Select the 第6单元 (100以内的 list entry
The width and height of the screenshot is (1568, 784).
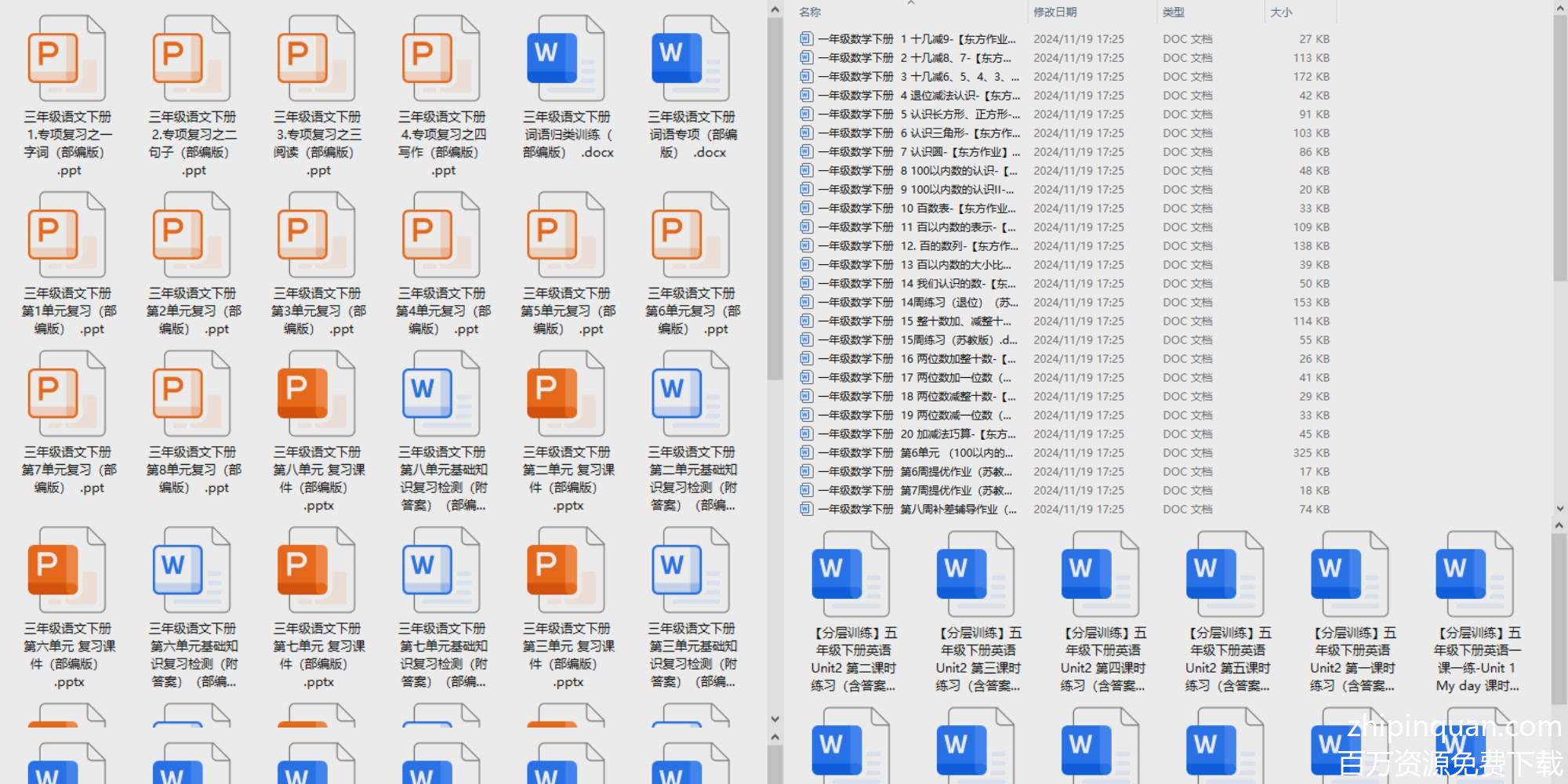(917, 452)
